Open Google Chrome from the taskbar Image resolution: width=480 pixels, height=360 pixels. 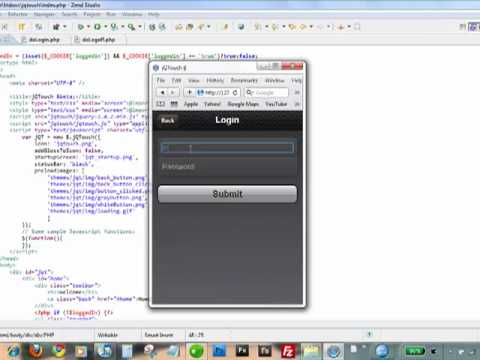(59, 351)
